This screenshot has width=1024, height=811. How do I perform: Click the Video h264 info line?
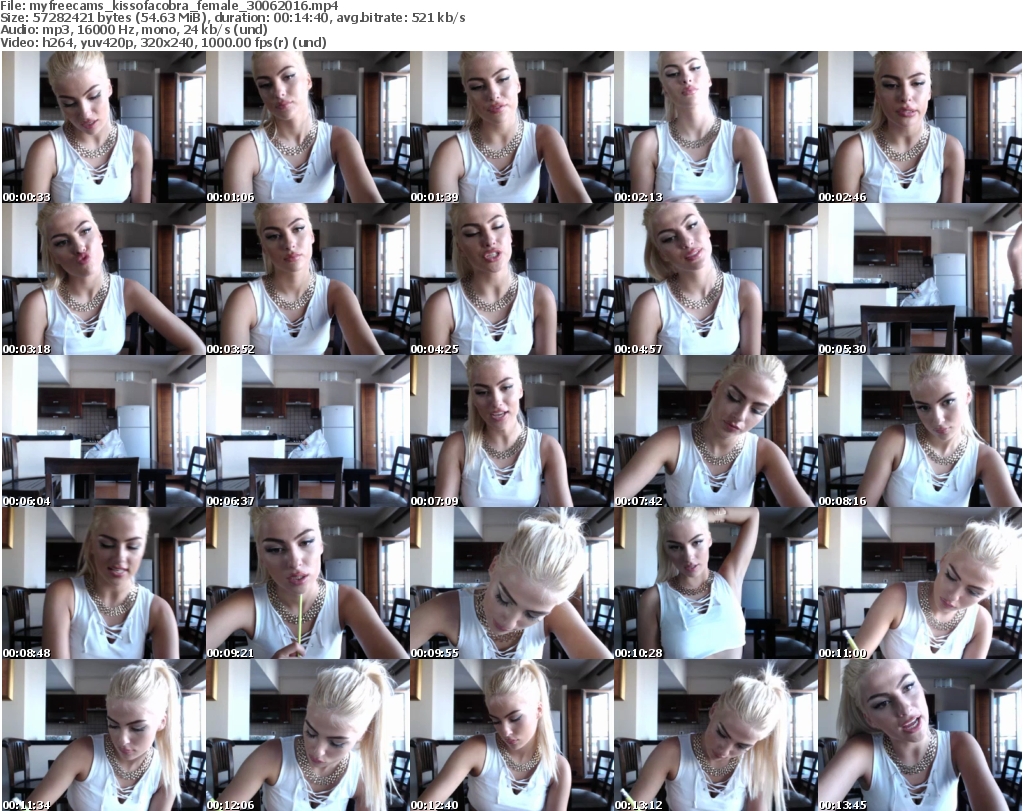pos(163,42)
